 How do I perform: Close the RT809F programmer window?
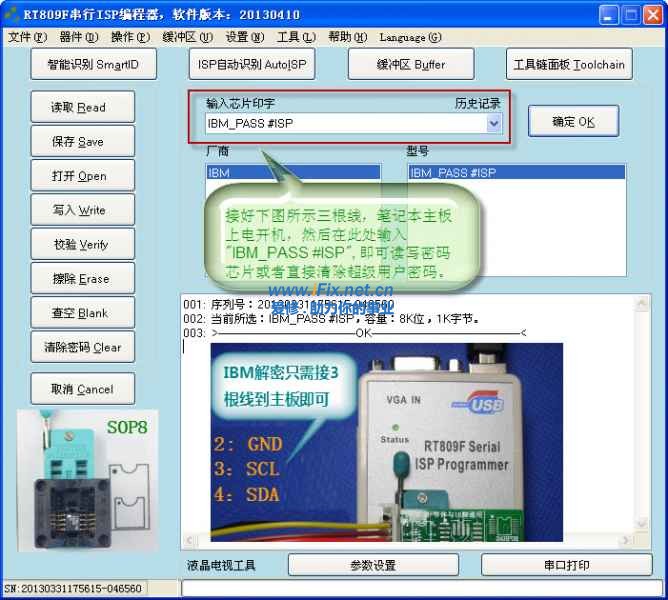653,15
